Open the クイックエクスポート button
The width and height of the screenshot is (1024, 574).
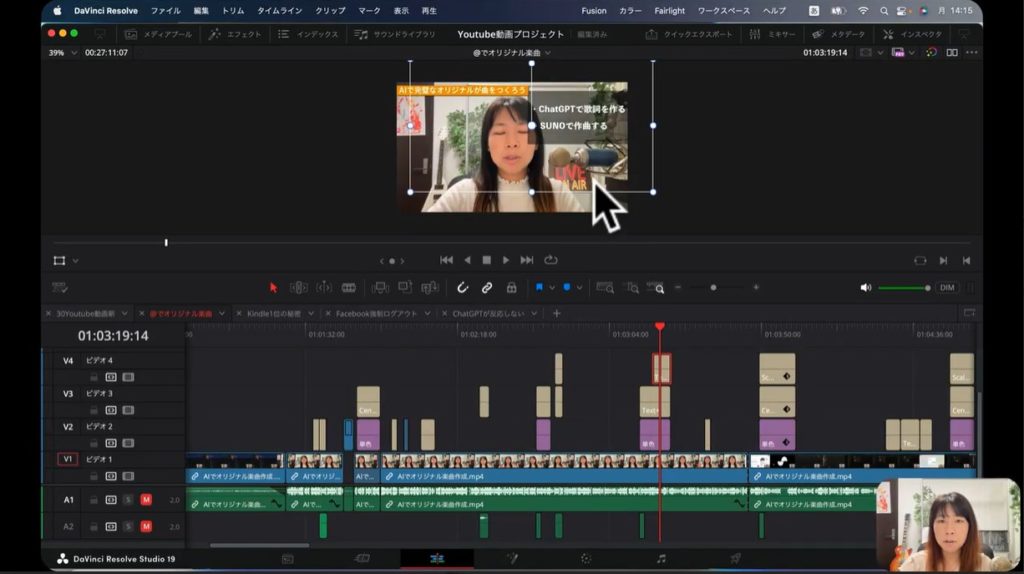pos(690,34)
